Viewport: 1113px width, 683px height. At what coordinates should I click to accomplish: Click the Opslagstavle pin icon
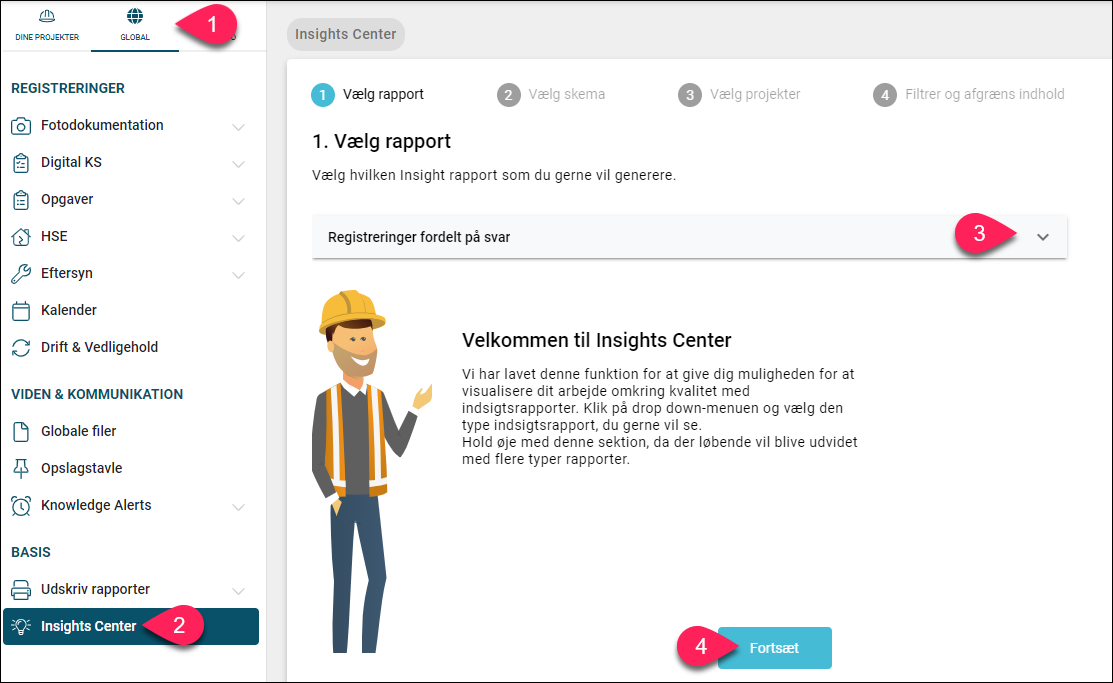coord(21,468)
